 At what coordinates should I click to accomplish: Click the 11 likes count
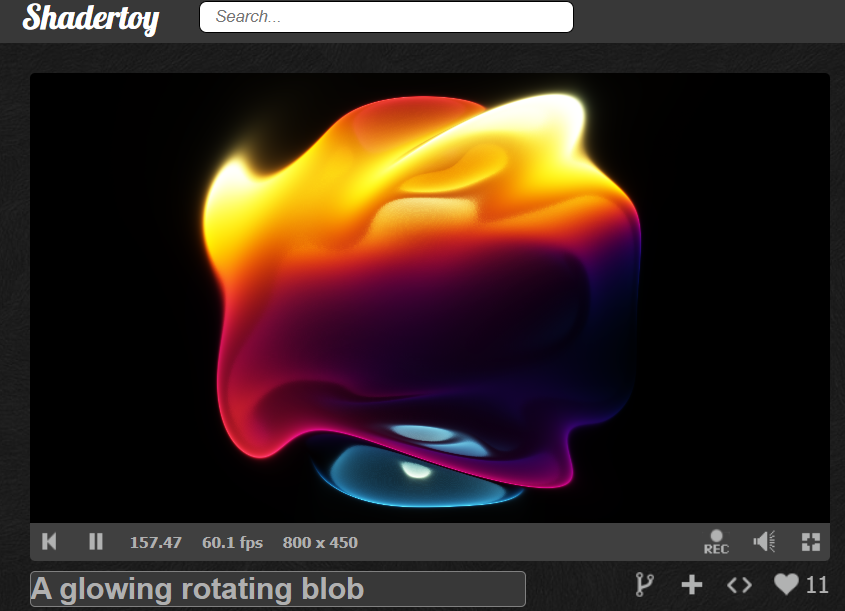(x=816, y=585)
